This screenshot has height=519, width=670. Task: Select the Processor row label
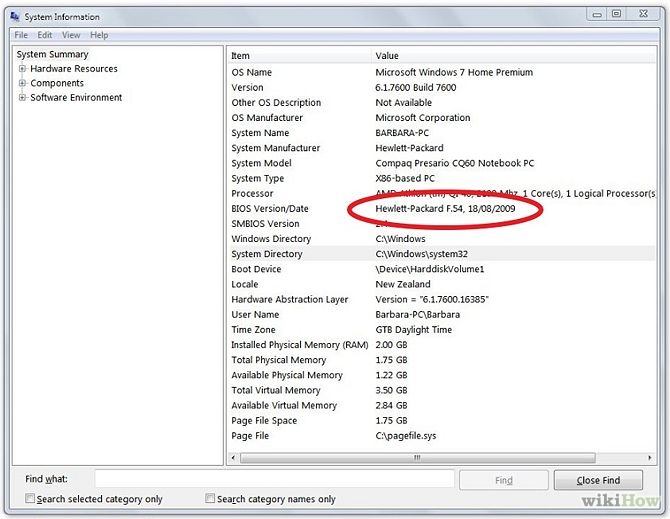click(x=252, y=194)
